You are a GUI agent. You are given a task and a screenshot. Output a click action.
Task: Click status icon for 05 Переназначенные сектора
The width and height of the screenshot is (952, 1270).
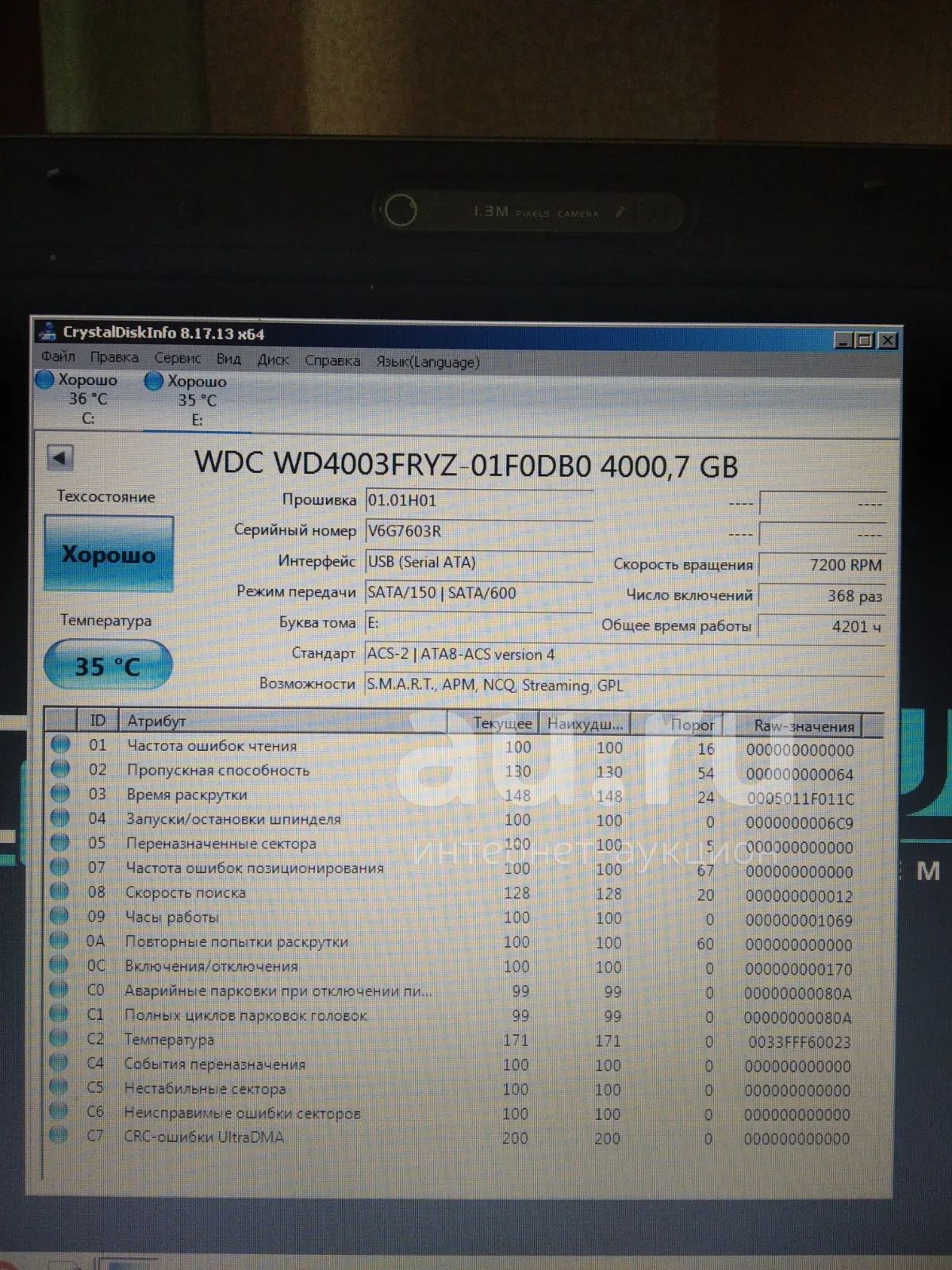click(59, 842)
